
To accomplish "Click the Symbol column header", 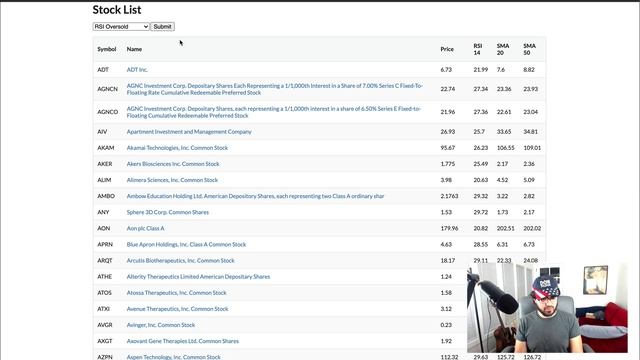I will coord(107,49).
